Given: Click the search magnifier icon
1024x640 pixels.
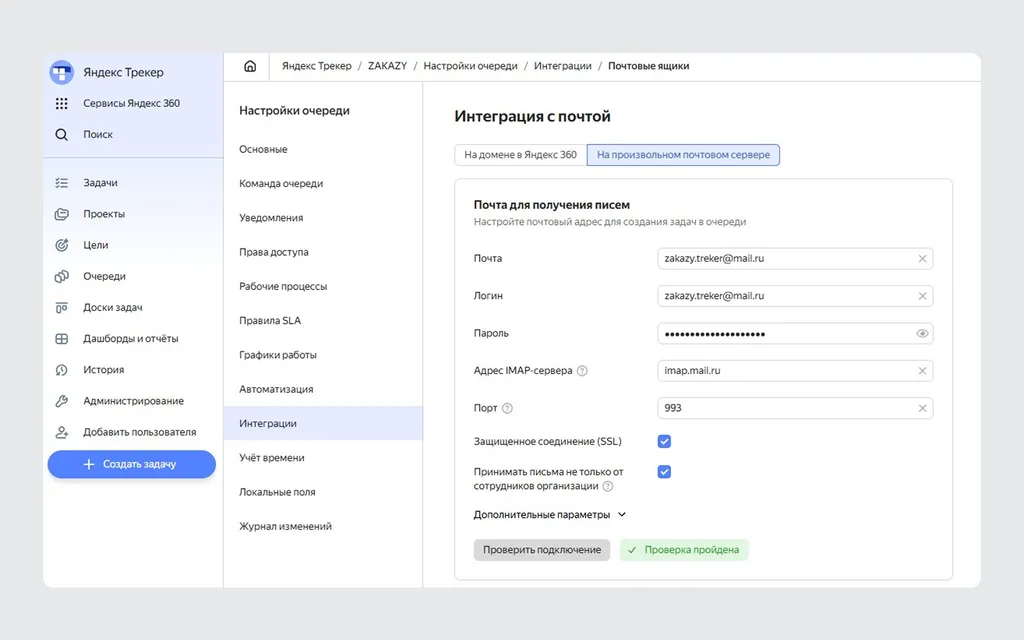Looking at the screenshot, I should (x=61, y=135).
